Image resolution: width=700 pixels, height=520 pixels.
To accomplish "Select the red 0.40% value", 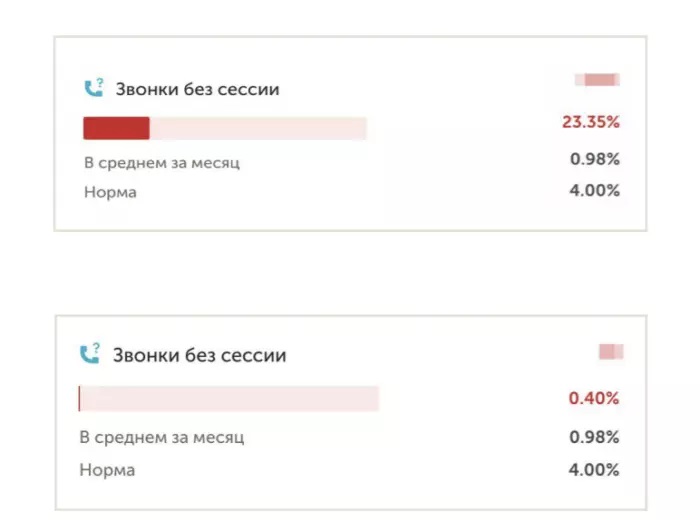I will click(x=594, y=398).
